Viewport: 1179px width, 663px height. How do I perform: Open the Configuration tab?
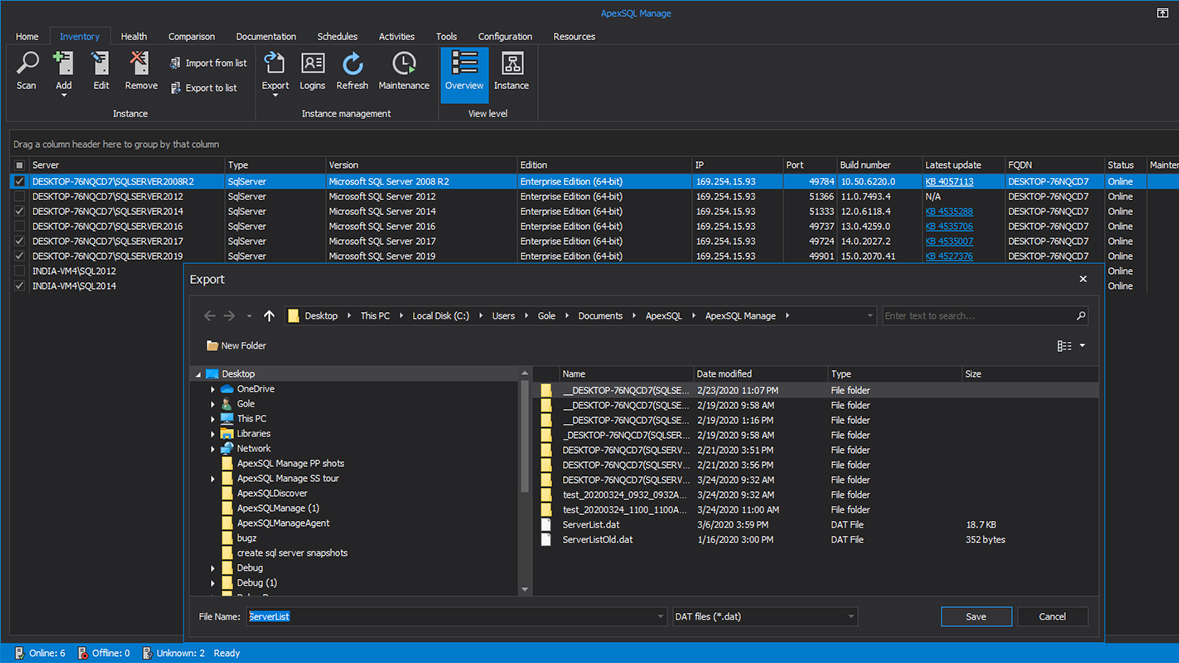[505, 36]
